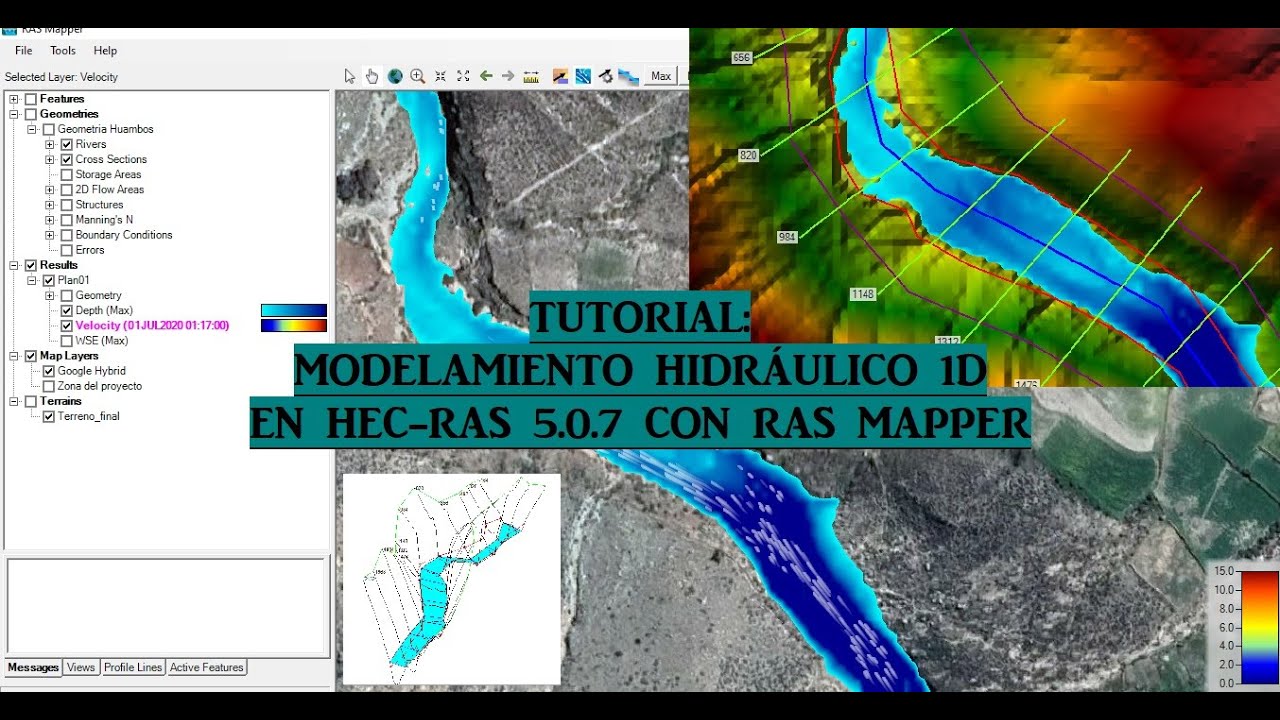This screenshot has height=720, width=1280.
Task: Toggle the Features checkbox
Action: pyautogui.click(x=31, y=99)
